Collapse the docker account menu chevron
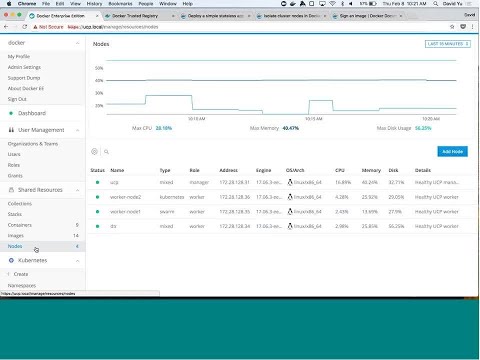This screenshot has width=480, height=360. click(77, 43)
